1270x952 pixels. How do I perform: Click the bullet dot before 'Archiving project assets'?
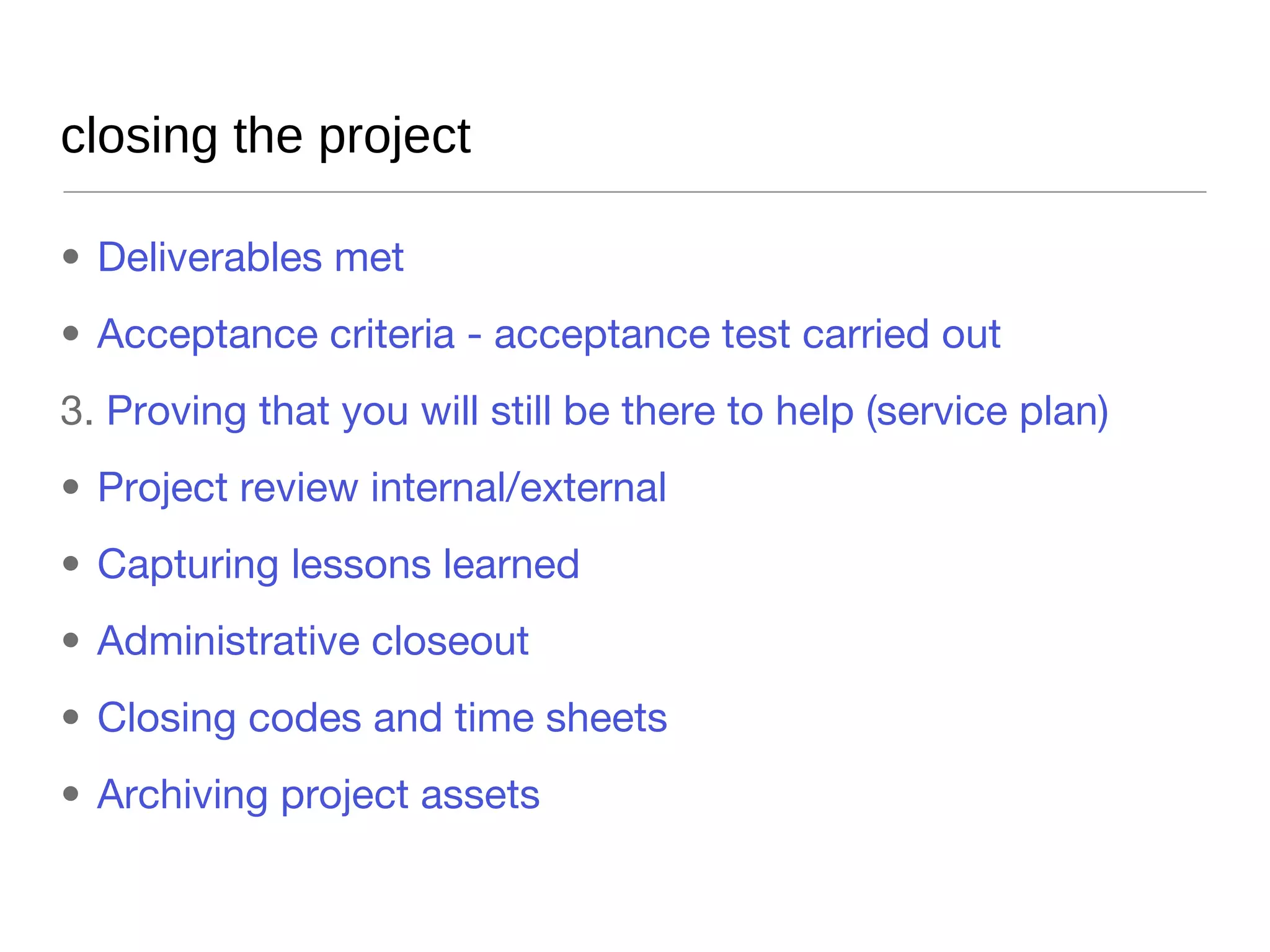coord(71,793)
